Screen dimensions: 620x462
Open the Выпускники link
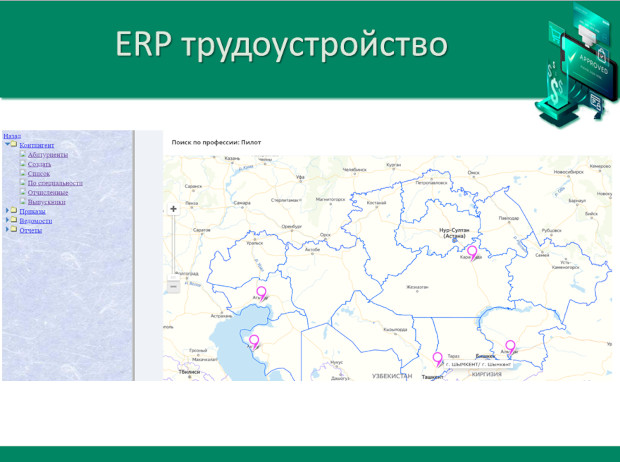point(46,202)
